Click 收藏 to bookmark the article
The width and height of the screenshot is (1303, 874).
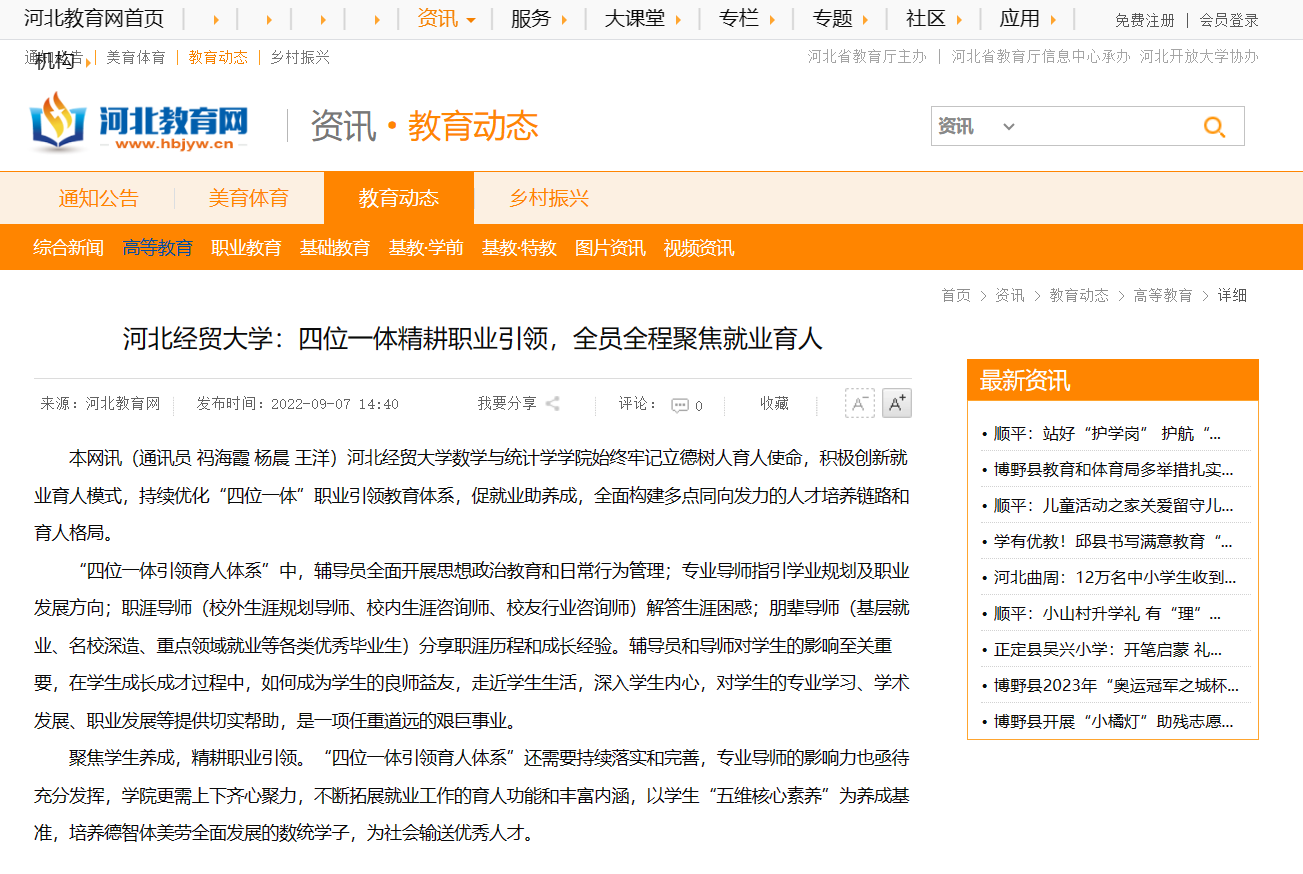pyautogui.click(x=774, y=404)
